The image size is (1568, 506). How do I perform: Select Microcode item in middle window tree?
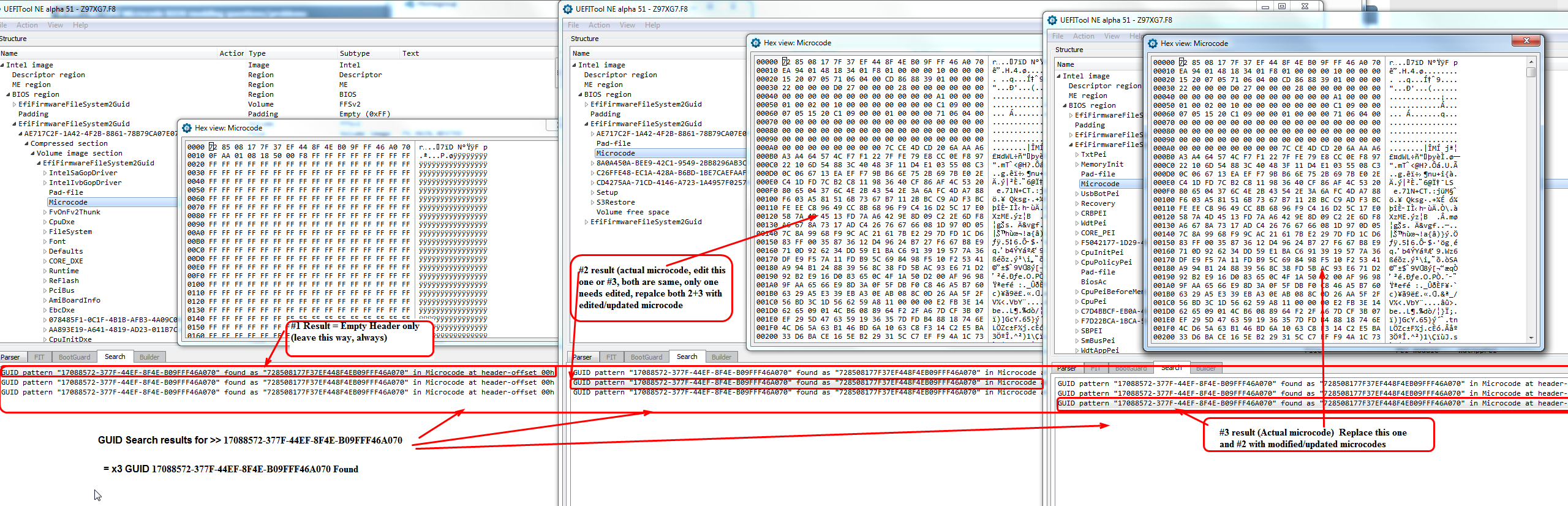pyautogui.click(x=616, y=153)
